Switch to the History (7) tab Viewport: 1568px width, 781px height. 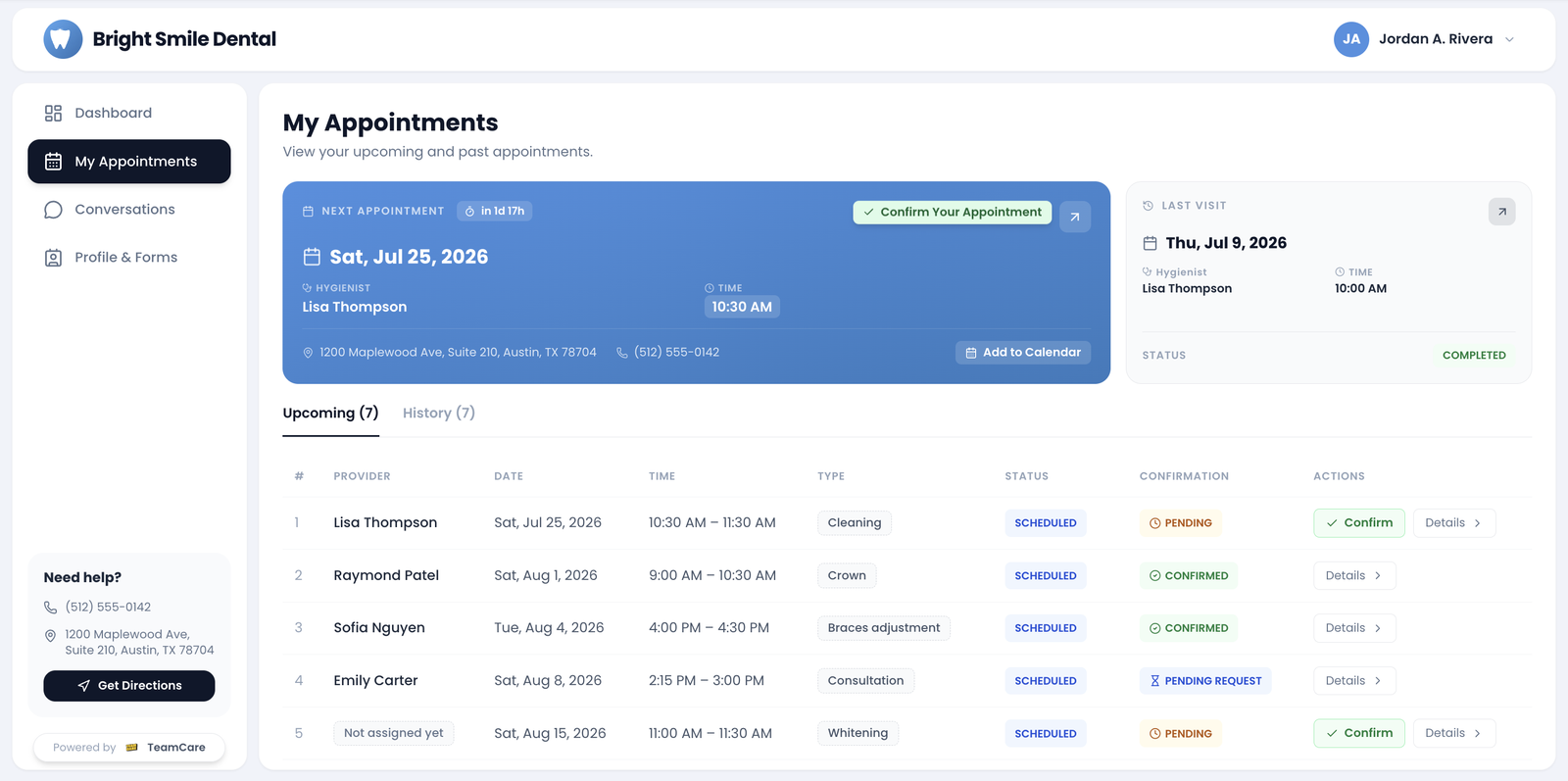tap(439, 414)
